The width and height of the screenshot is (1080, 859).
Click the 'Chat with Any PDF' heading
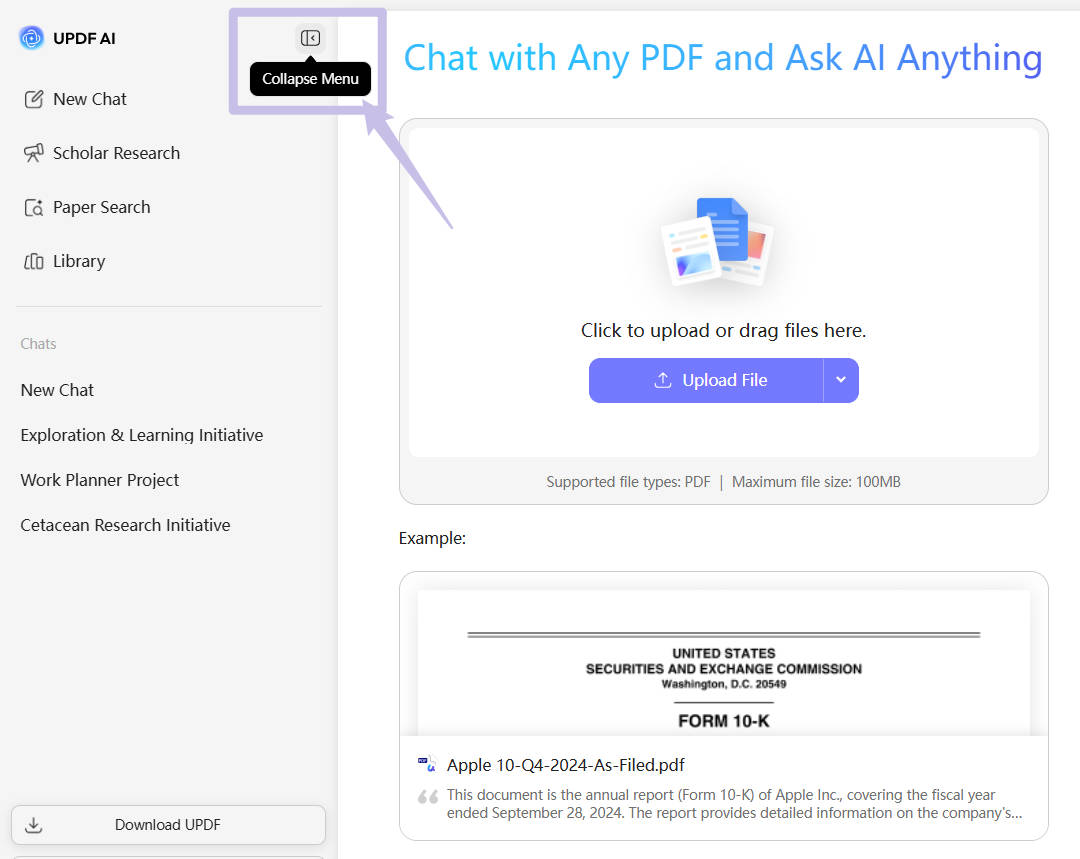tap(723, 58)
